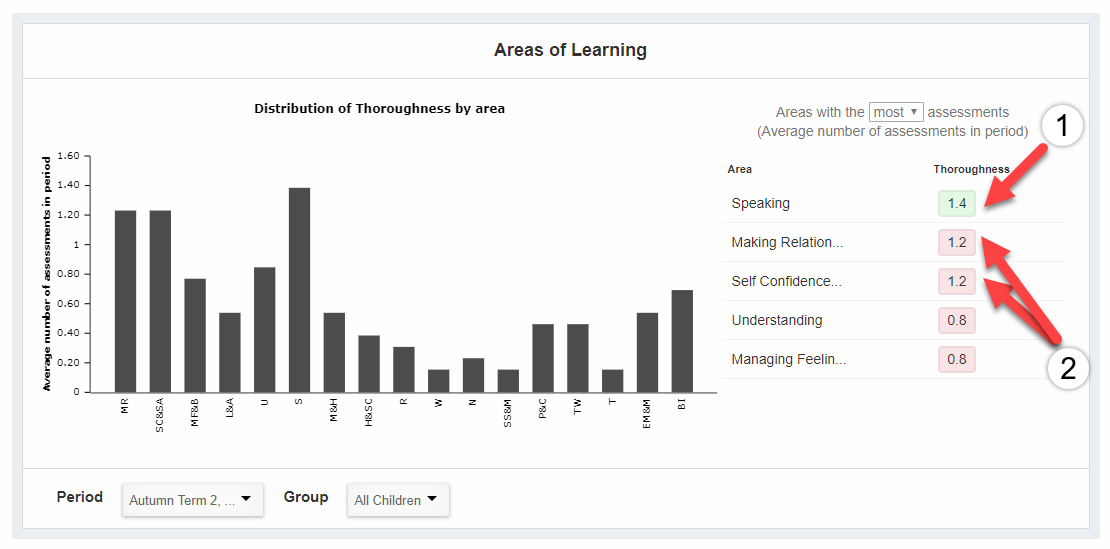Click the tallest bar labeled S
The image size is (1110, 549).
pos(299,290)
